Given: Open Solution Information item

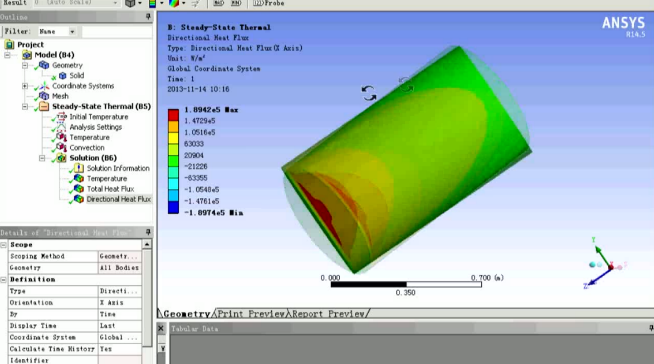Looking at the screenshot, I should 118,168.
